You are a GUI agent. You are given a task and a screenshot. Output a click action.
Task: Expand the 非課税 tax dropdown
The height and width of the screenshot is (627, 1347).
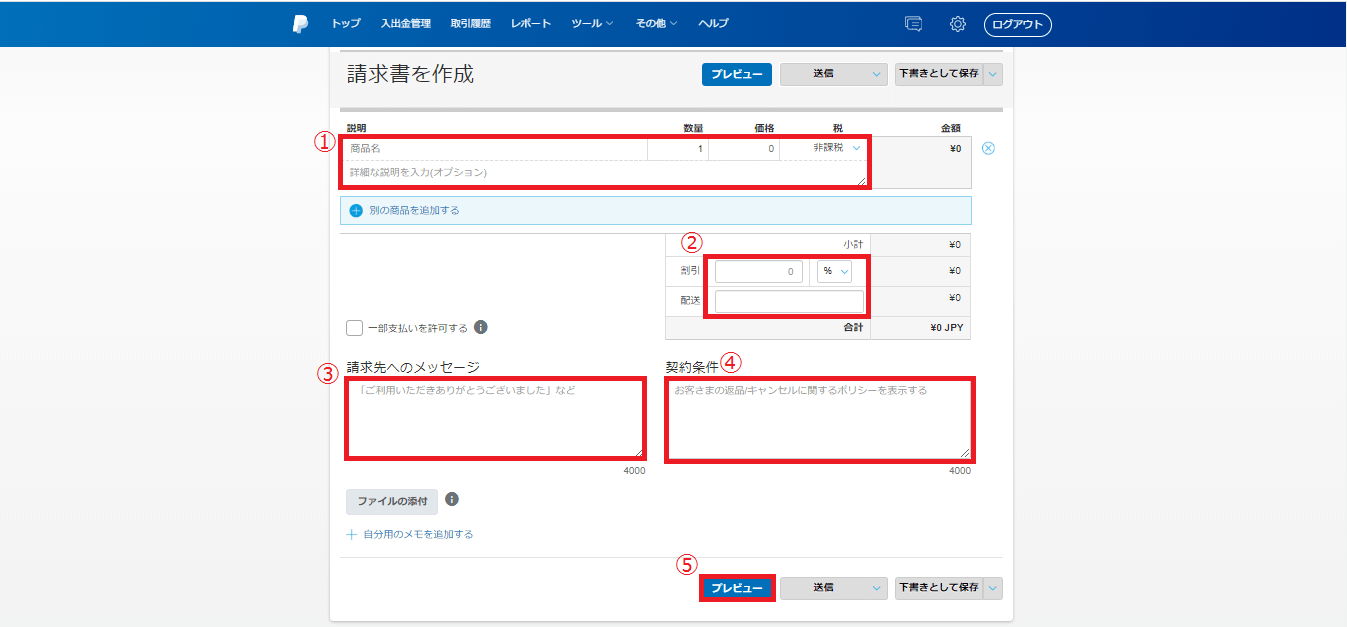(x=835, y=148)
